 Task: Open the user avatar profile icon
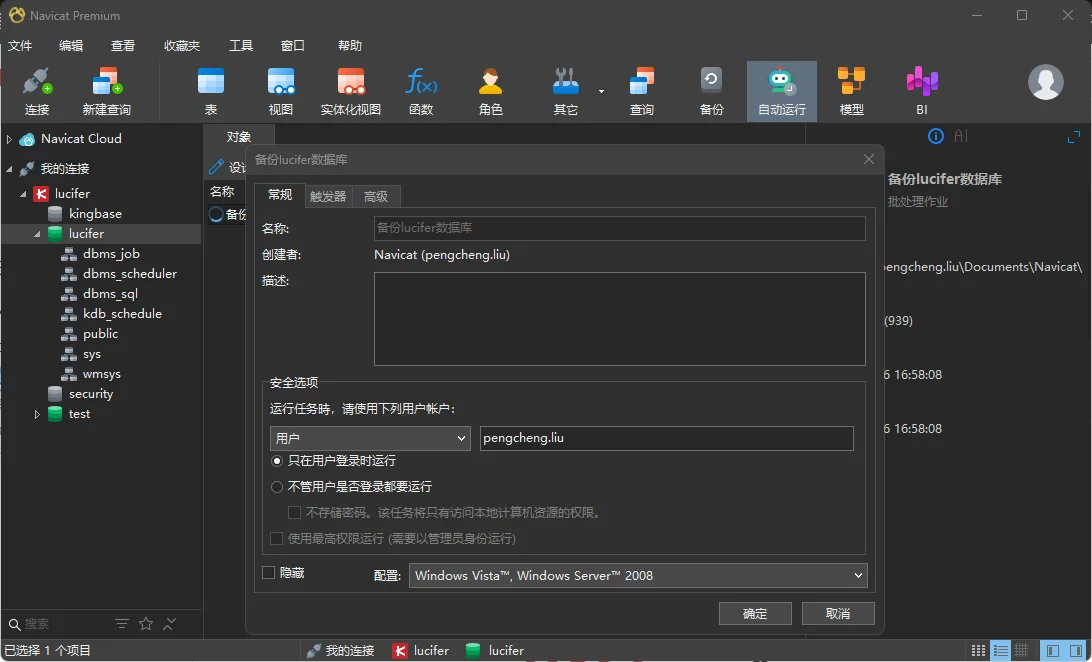coord(1045,82)
